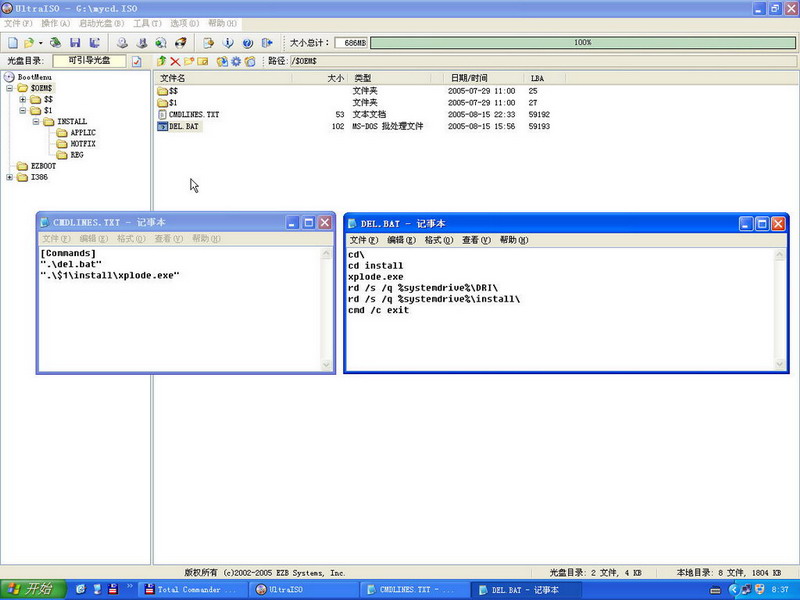The image size is (800, 600).
Task: Sort by 大小 column header
Action: point(320,78)
